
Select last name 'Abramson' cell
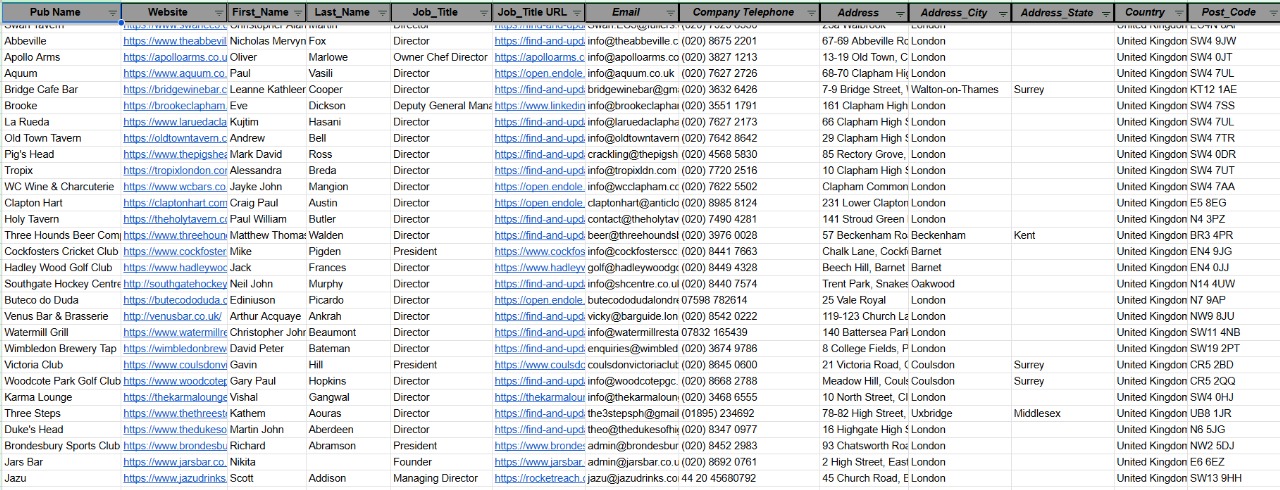[x=349, y=446]
